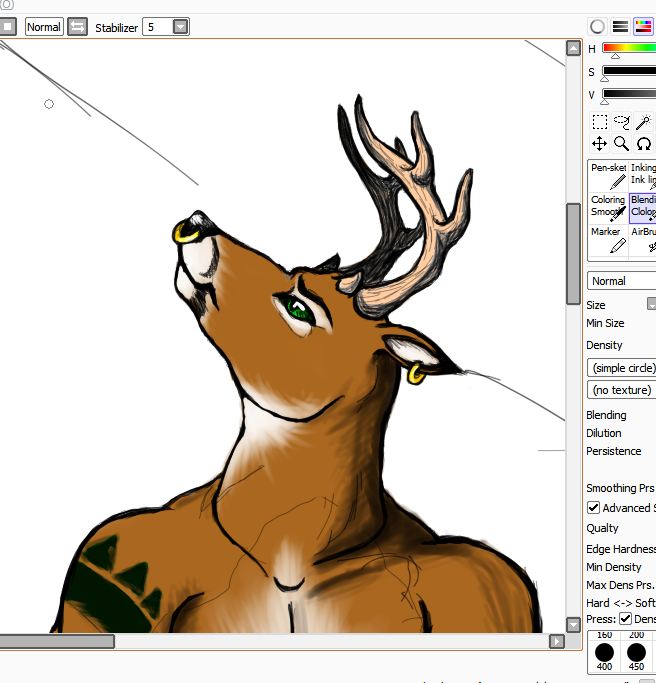Select the 400 brush size preset
This screenshot has height=683, width=656.
click(605, 654)
